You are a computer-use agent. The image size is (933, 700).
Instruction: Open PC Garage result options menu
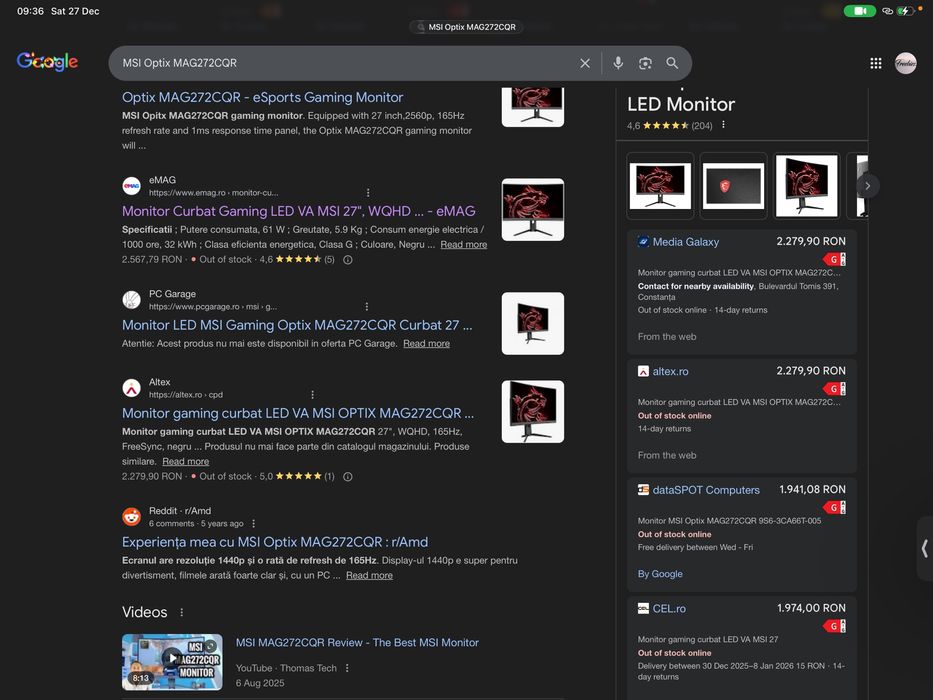pos(367,306)
